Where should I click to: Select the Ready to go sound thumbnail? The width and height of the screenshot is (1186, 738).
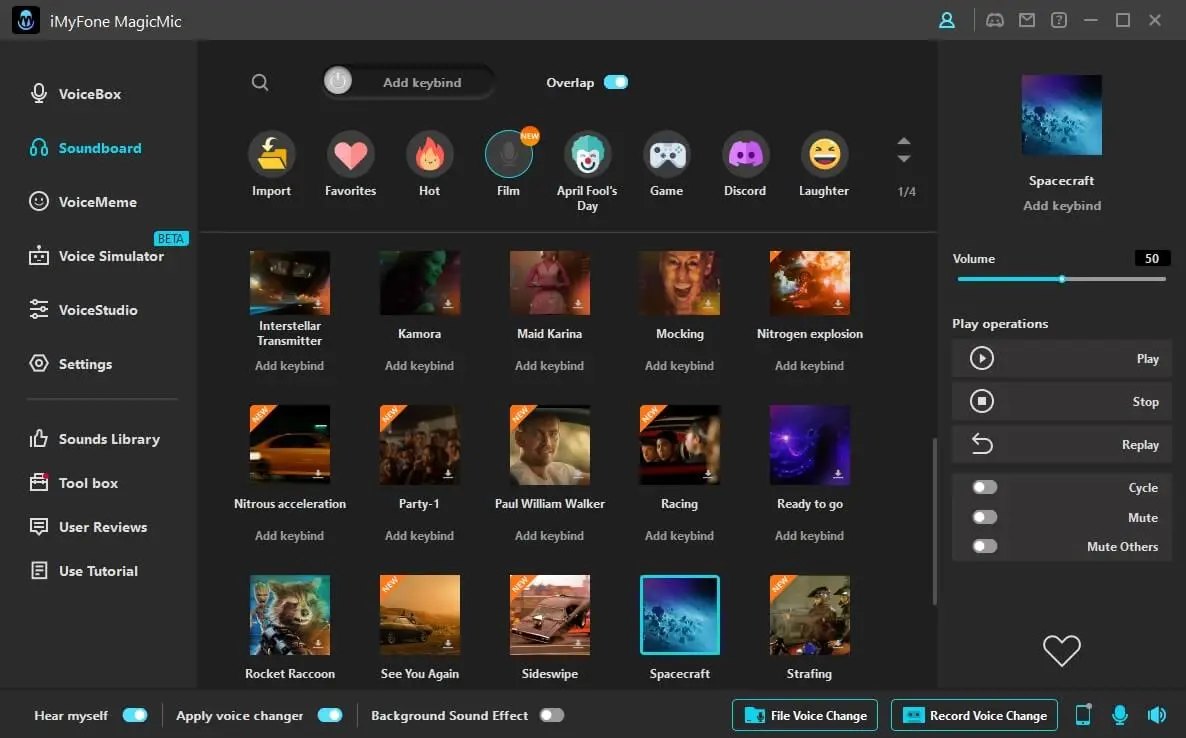(x=809, y=445)
